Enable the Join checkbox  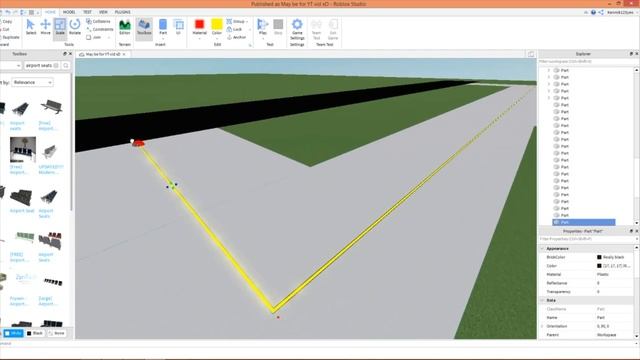coord(89,37)
